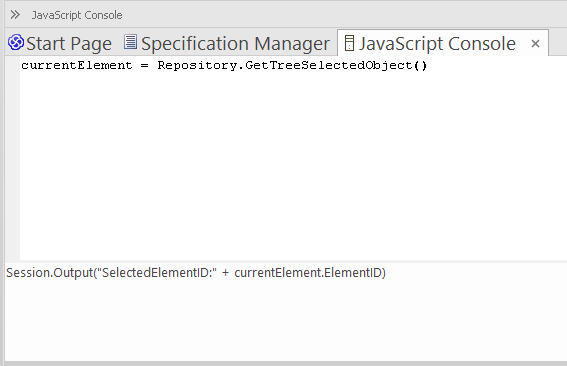Viewport: 567px width, 366px height.
Task: Click the equals sign in the output line
Action: point(145,66)
